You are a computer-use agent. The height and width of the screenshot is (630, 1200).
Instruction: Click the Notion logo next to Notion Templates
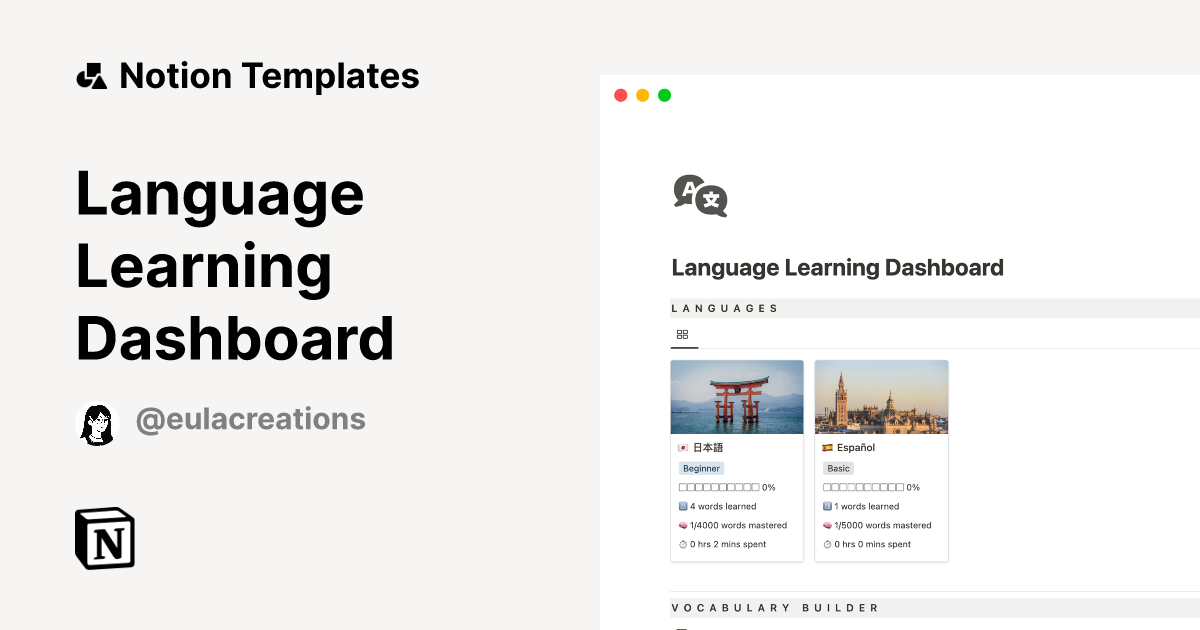click(91, 75)
